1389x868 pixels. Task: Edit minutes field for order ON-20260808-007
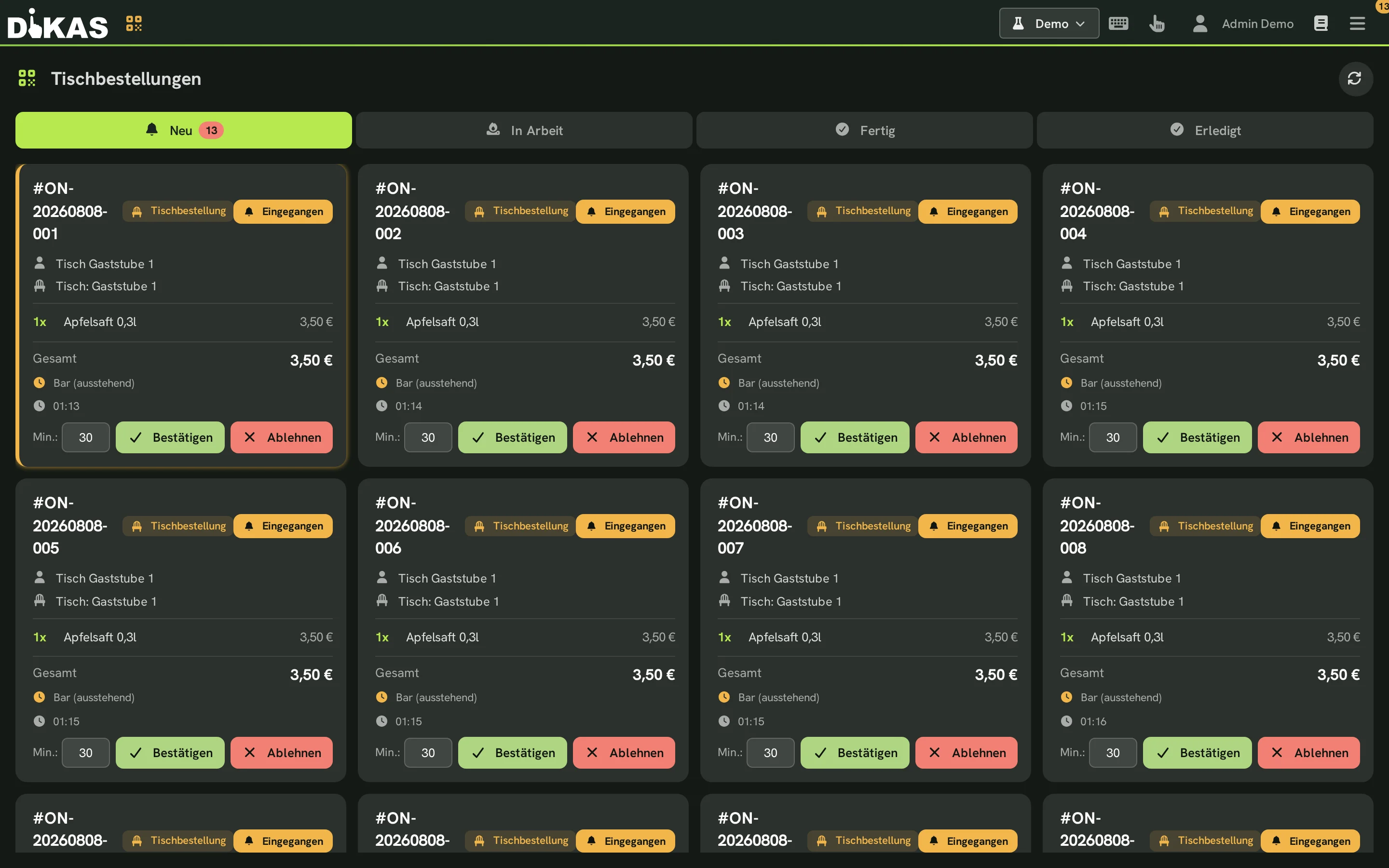click(x=770, y=753)
